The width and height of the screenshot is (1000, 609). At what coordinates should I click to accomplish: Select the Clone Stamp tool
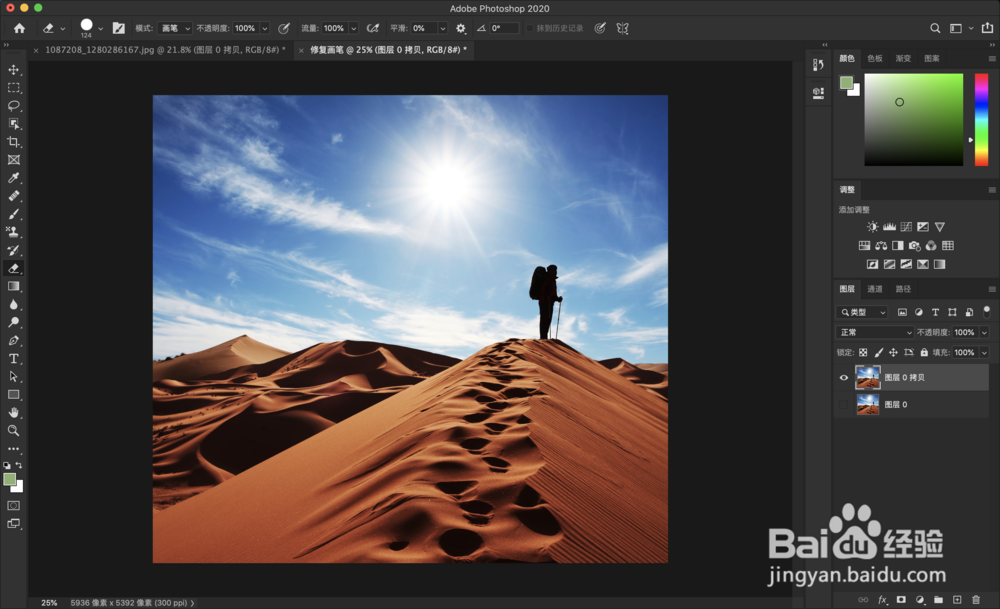pos(13,232)
